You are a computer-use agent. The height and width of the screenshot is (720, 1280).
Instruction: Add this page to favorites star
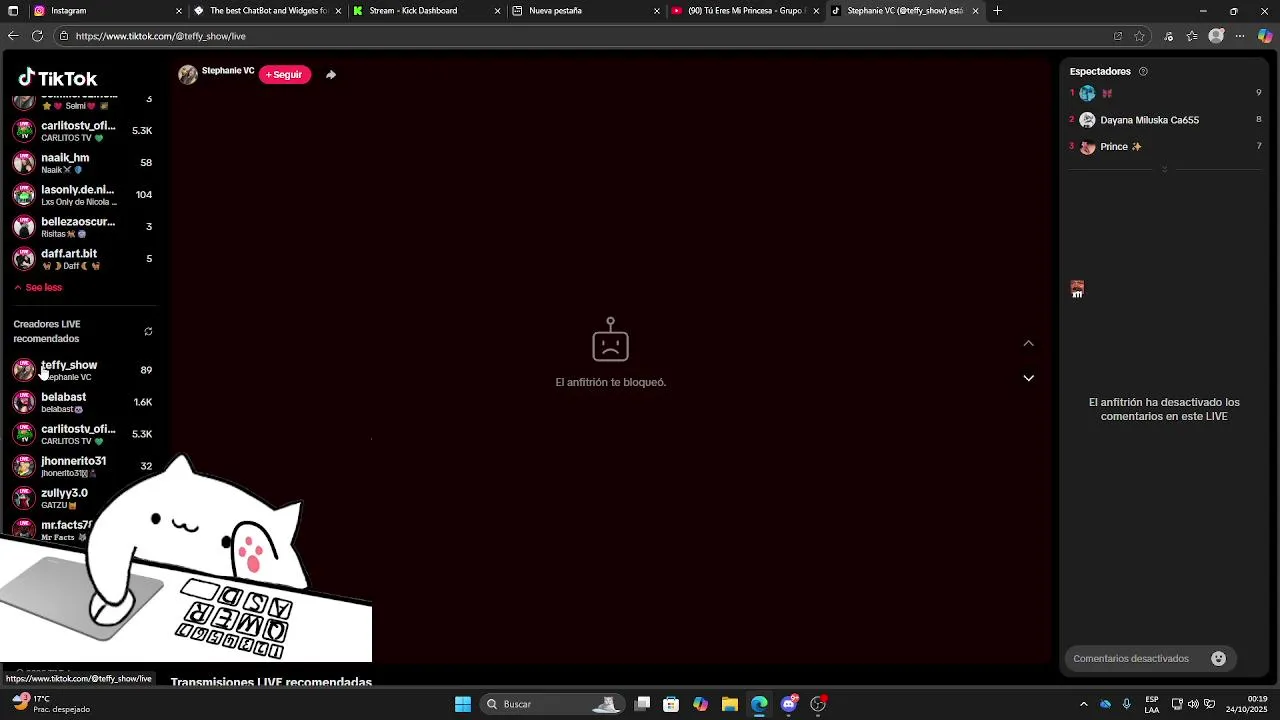click(1139, 36)
